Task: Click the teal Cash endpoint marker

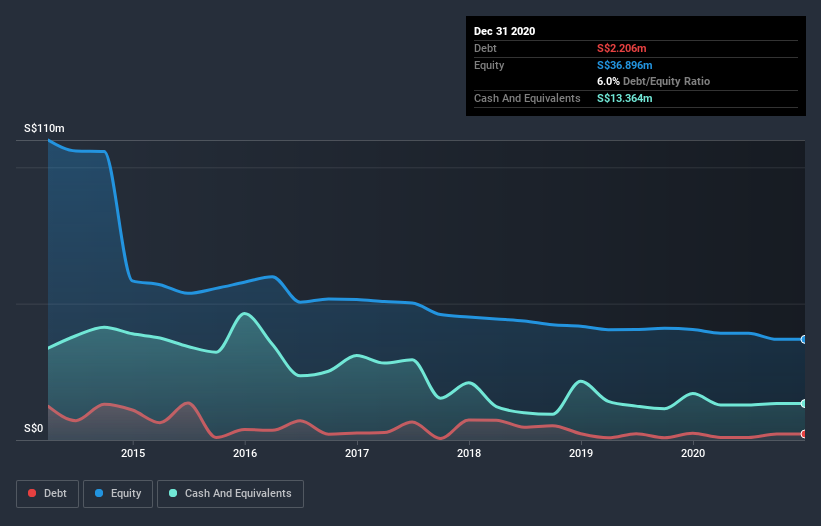Action: [x=804, y=404]
